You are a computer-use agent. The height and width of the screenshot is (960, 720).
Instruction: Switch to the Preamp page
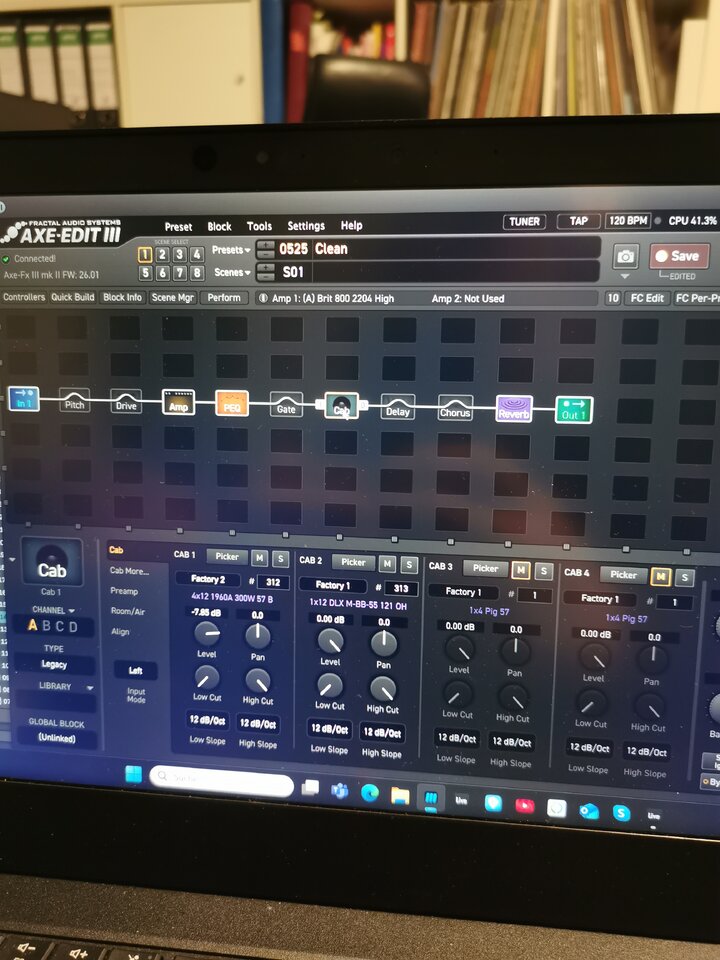(124, 591)
